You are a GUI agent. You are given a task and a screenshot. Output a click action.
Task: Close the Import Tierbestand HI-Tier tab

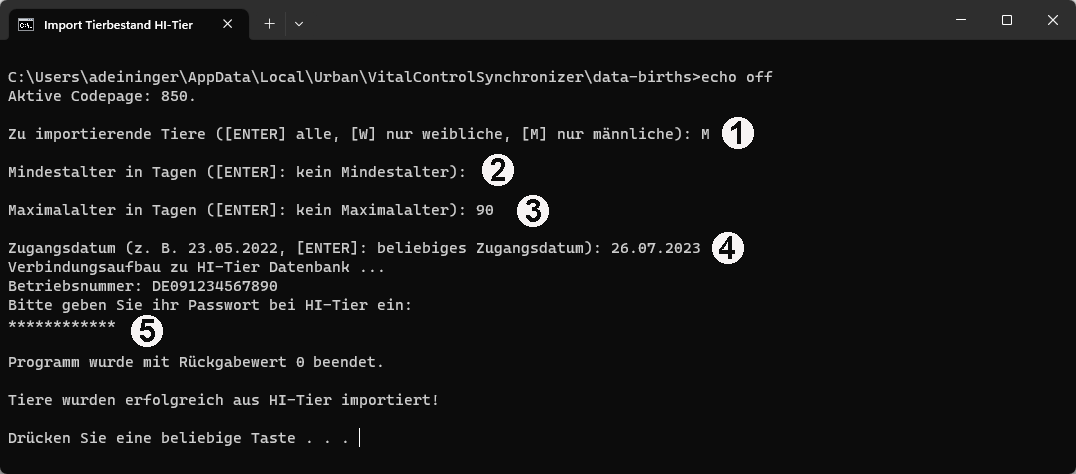[x=228, y=24]
